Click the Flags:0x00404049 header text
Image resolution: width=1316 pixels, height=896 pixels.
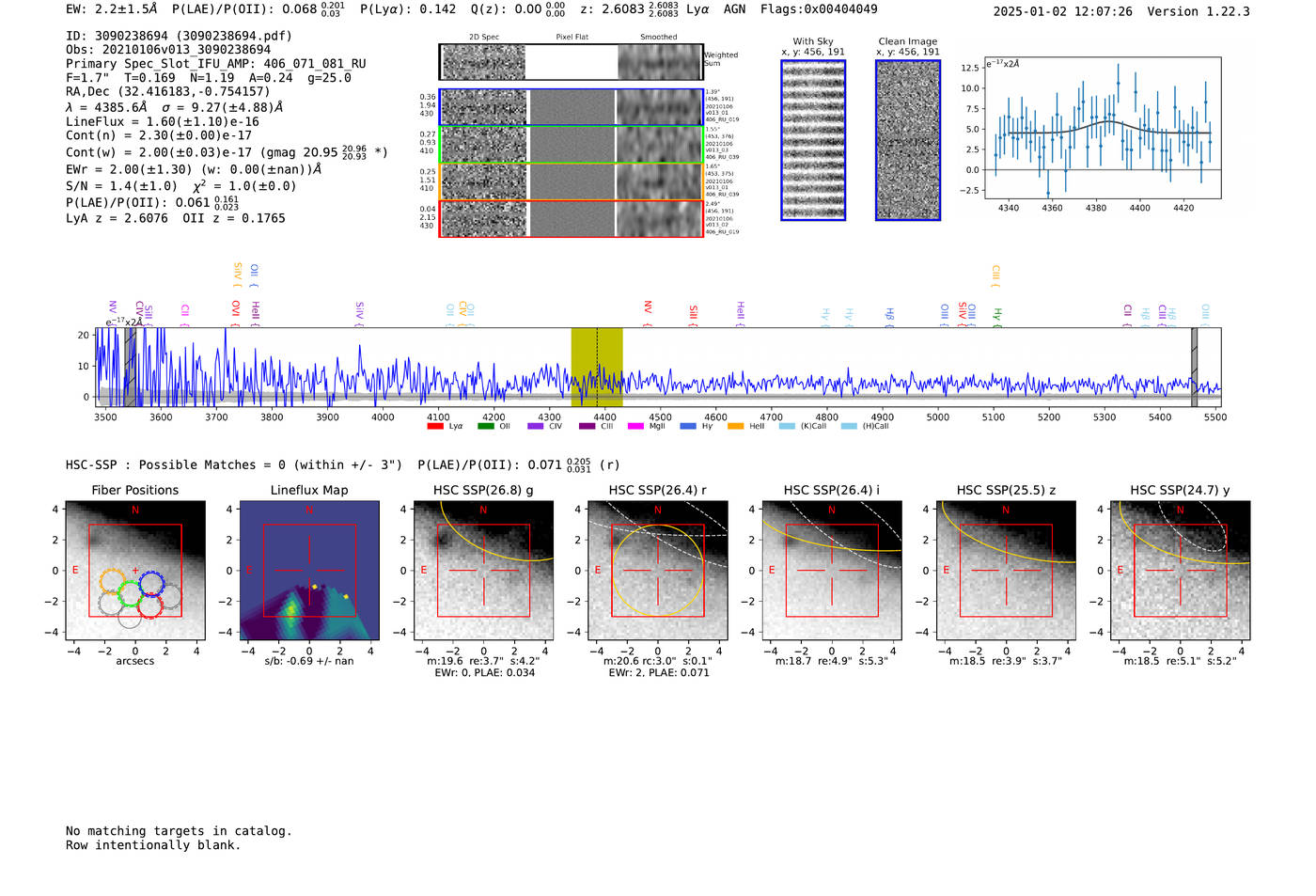(819, 9)
